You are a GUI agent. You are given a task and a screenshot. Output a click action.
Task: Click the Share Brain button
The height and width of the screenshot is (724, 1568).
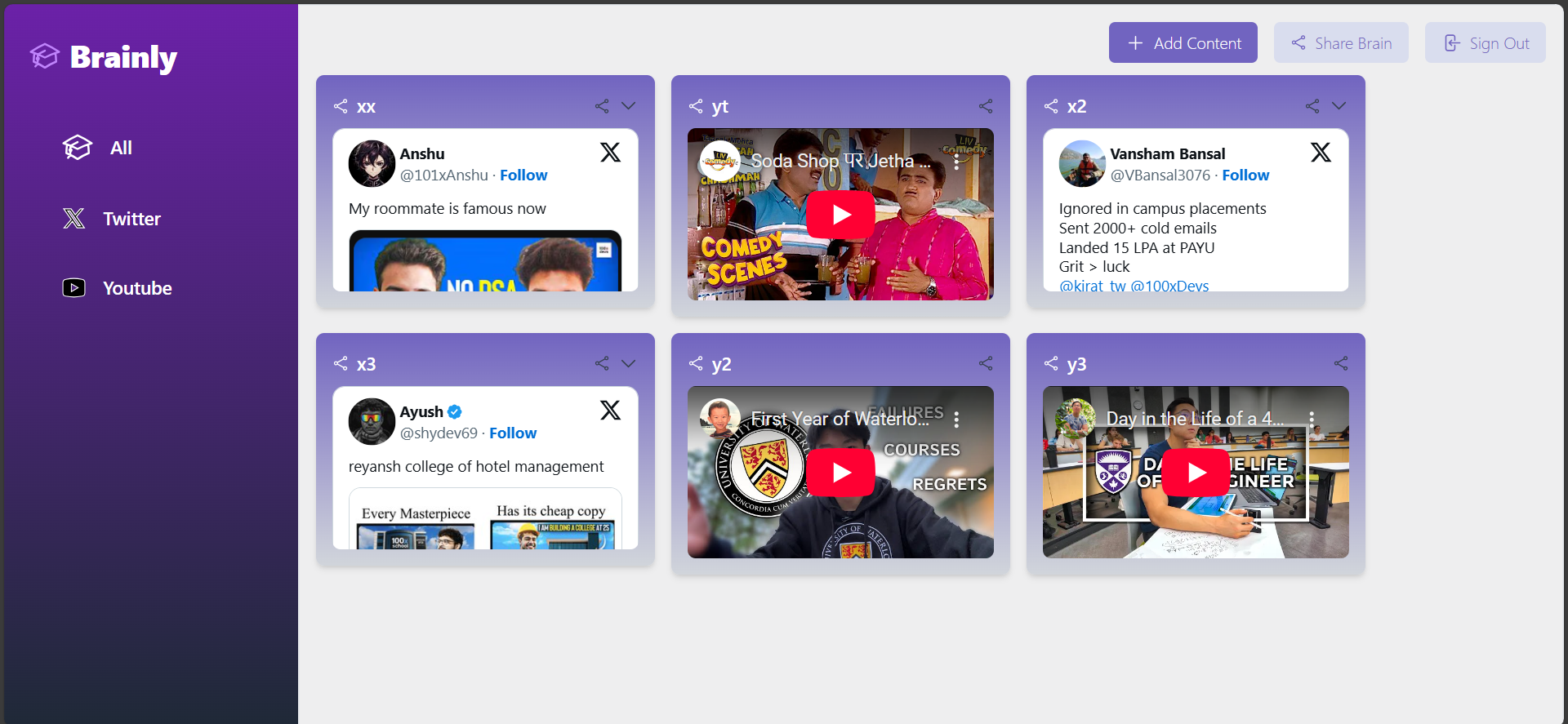1340,43
